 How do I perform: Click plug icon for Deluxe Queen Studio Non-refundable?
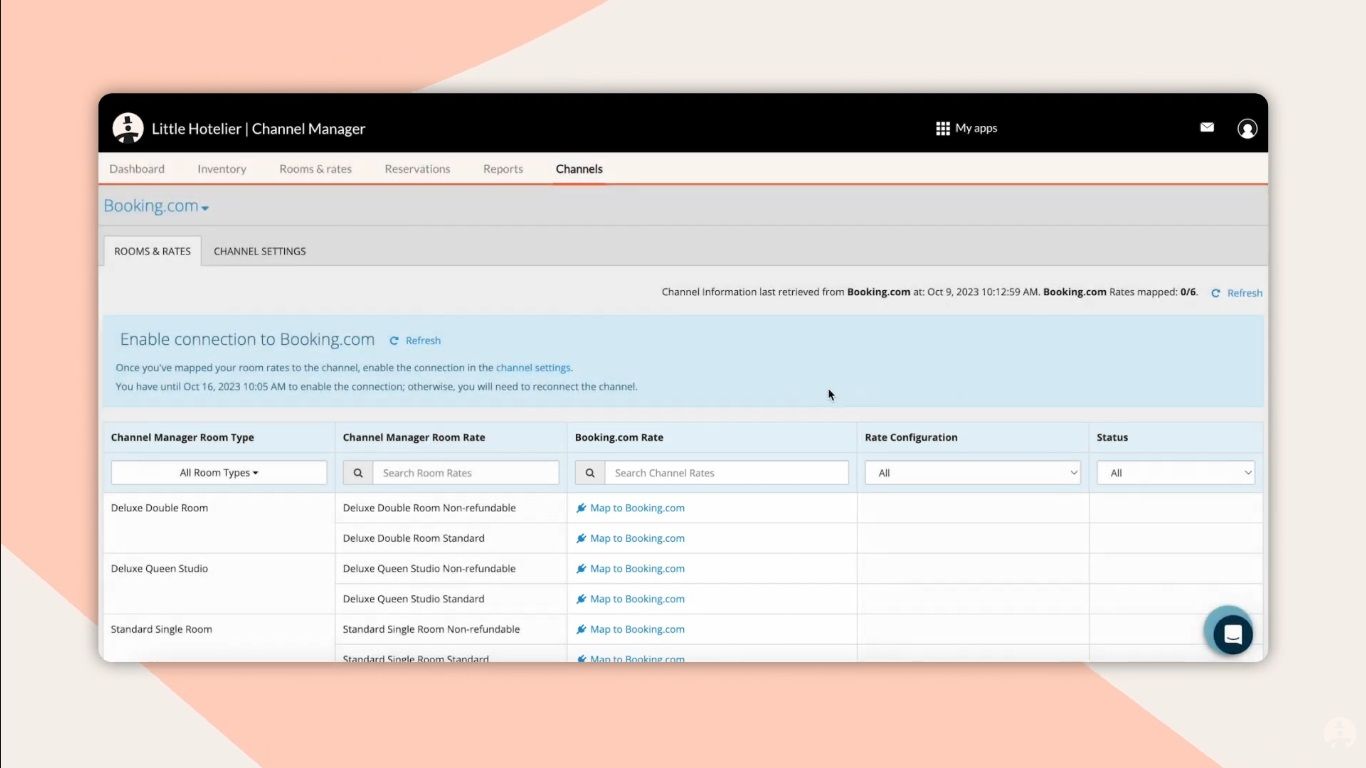point(581,568)
